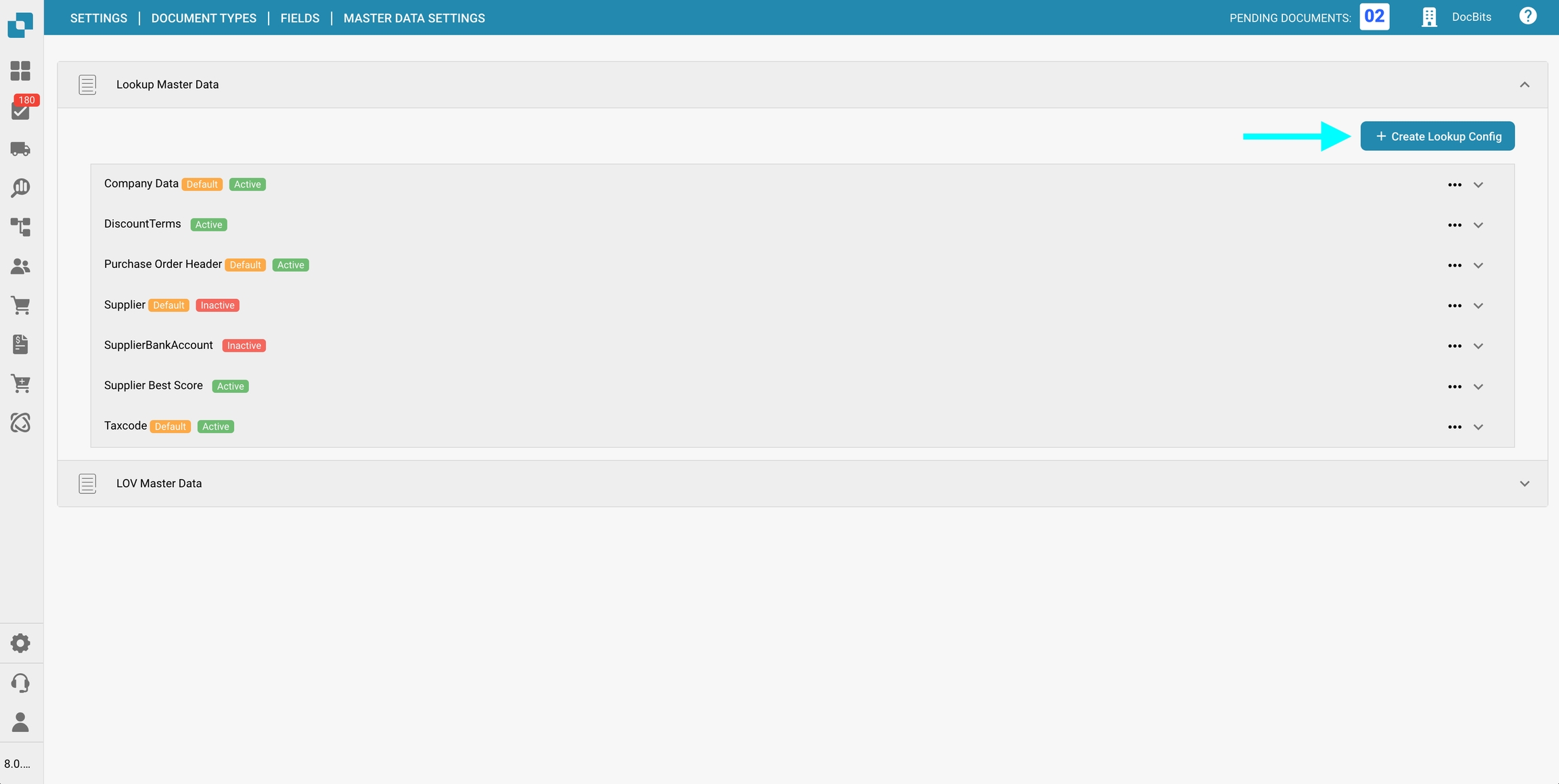Open the analytics magnifier chart icon

20,187
